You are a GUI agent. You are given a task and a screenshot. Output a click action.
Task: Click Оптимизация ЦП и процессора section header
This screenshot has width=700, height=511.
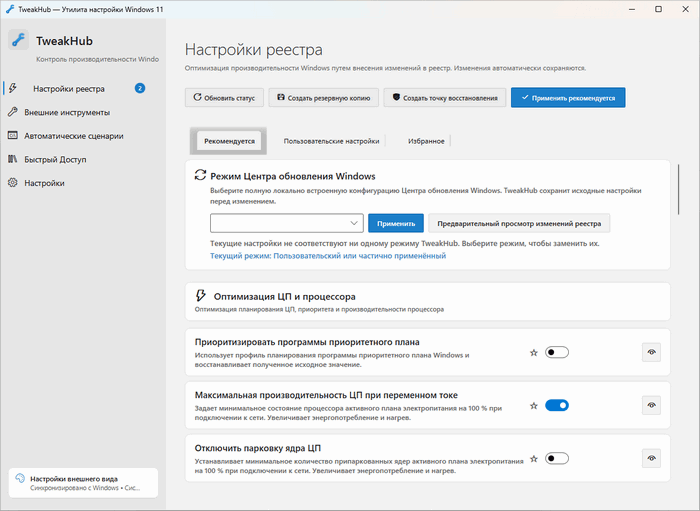[427, 301]
